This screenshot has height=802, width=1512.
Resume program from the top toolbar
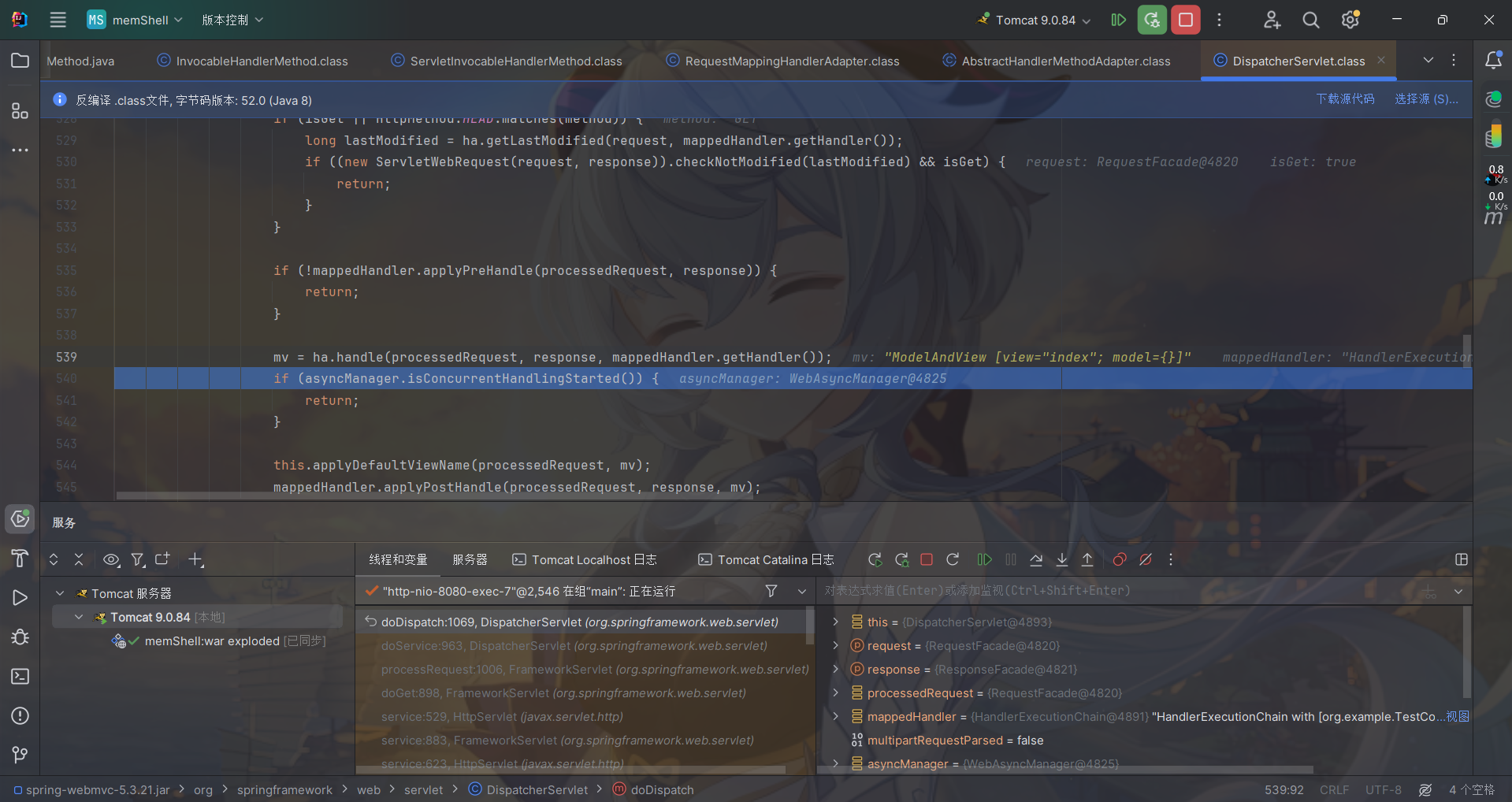click(1118, 20)
